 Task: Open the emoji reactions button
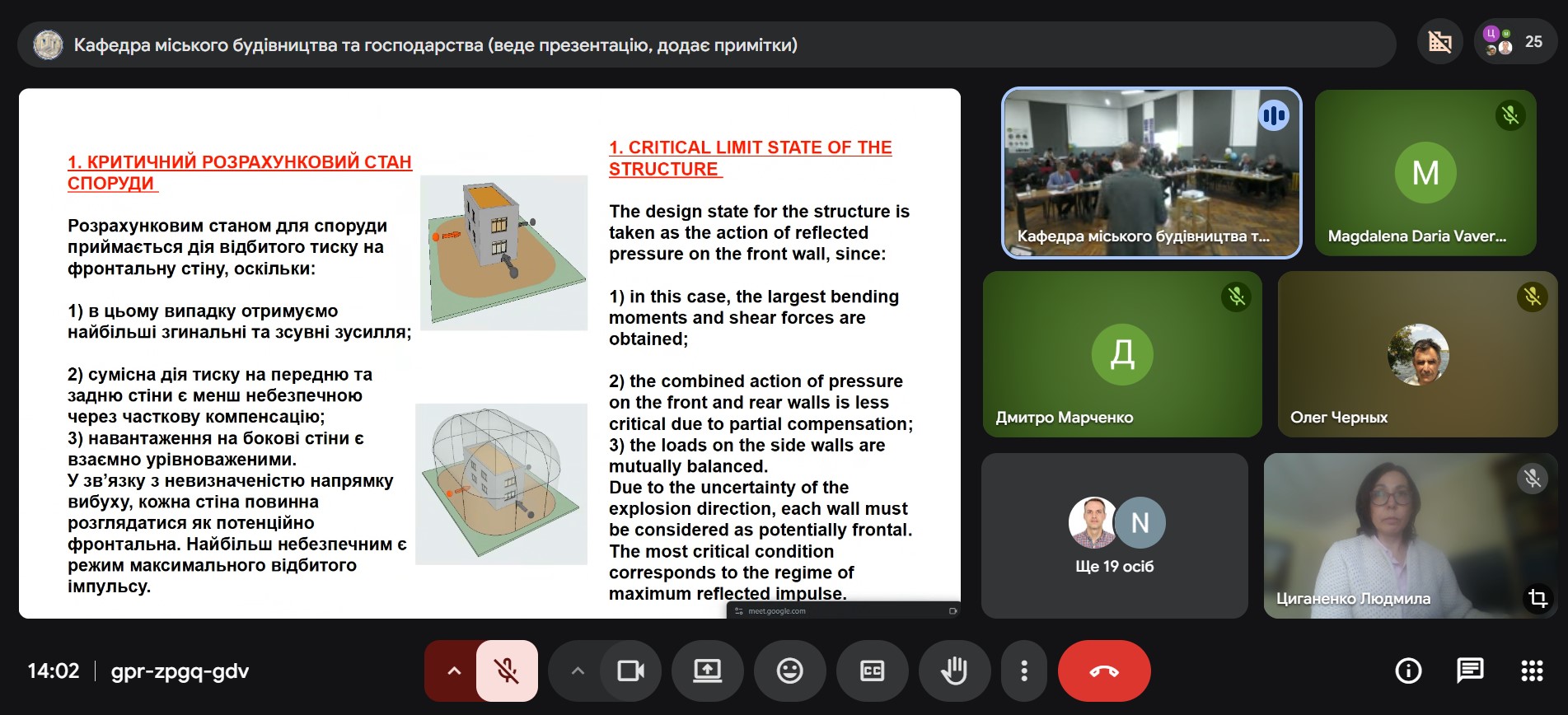[x=789, y=671]
